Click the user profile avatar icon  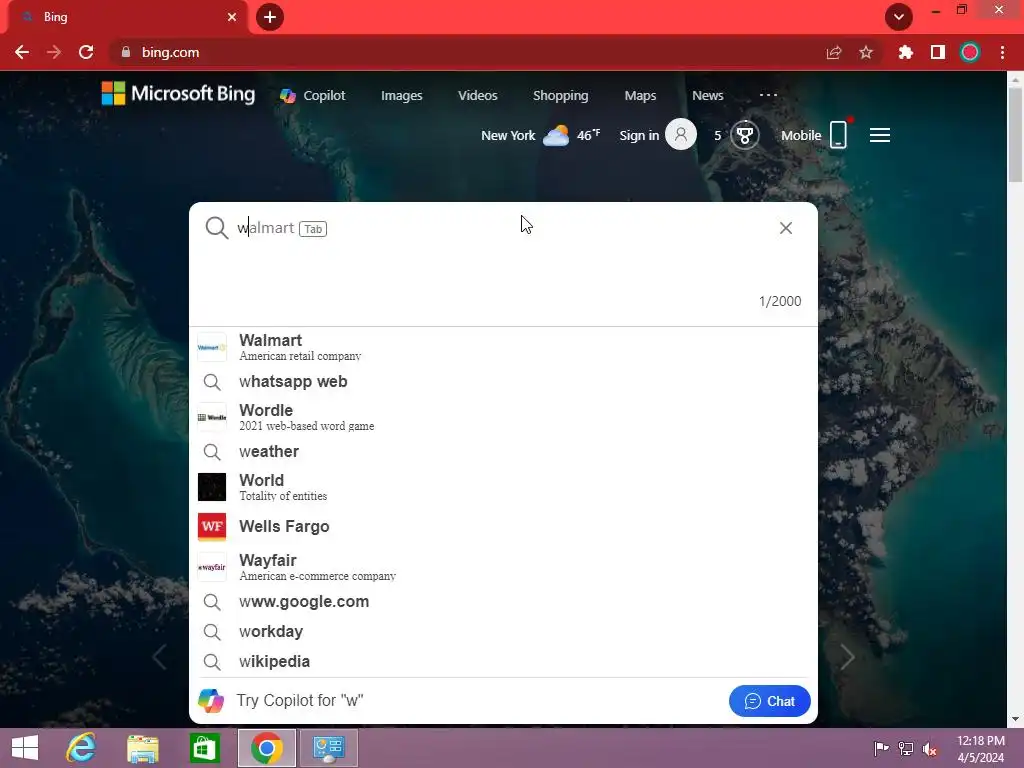tap(680, 135)
